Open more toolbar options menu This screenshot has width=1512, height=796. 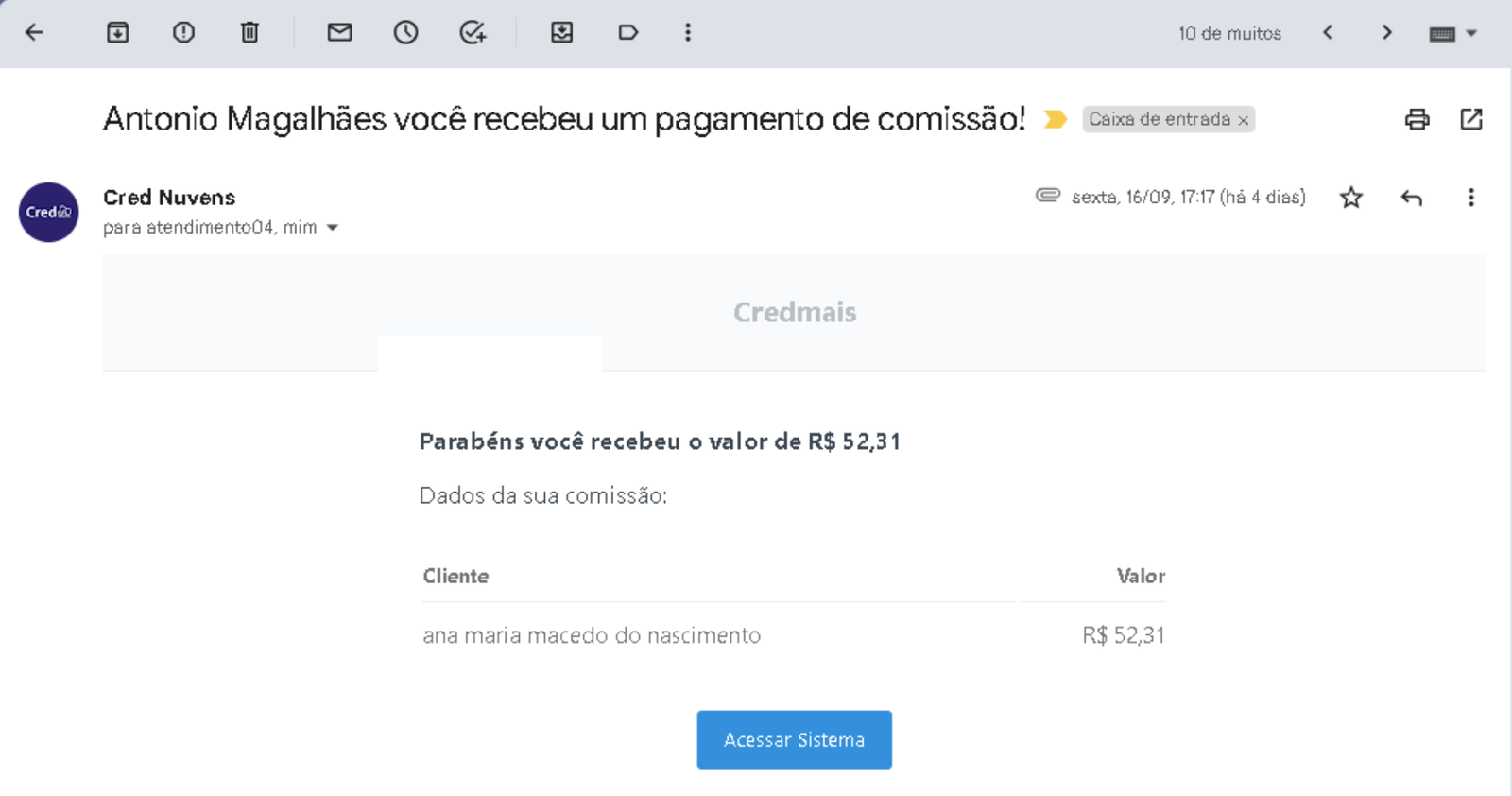pos(688,33)
